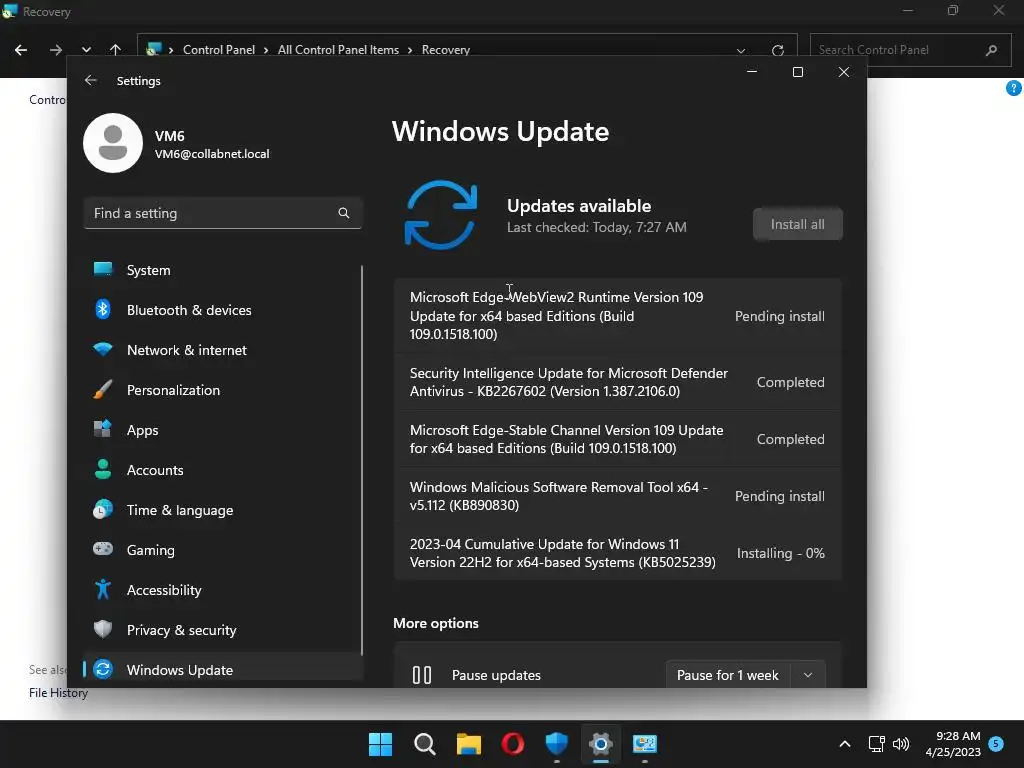The width and height of the screenshot is (1024, 768).
Task: Open File History link in Recovery window
Action: pos(58,693)
